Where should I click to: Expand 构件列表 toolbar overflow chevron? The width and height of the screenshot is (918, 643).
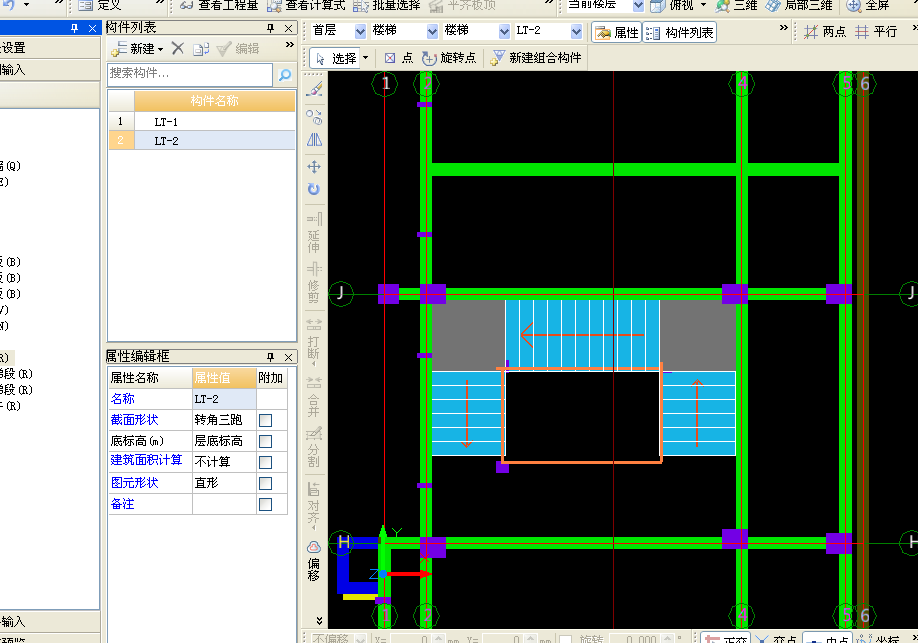pyautogui.click(x=289, y=45)
